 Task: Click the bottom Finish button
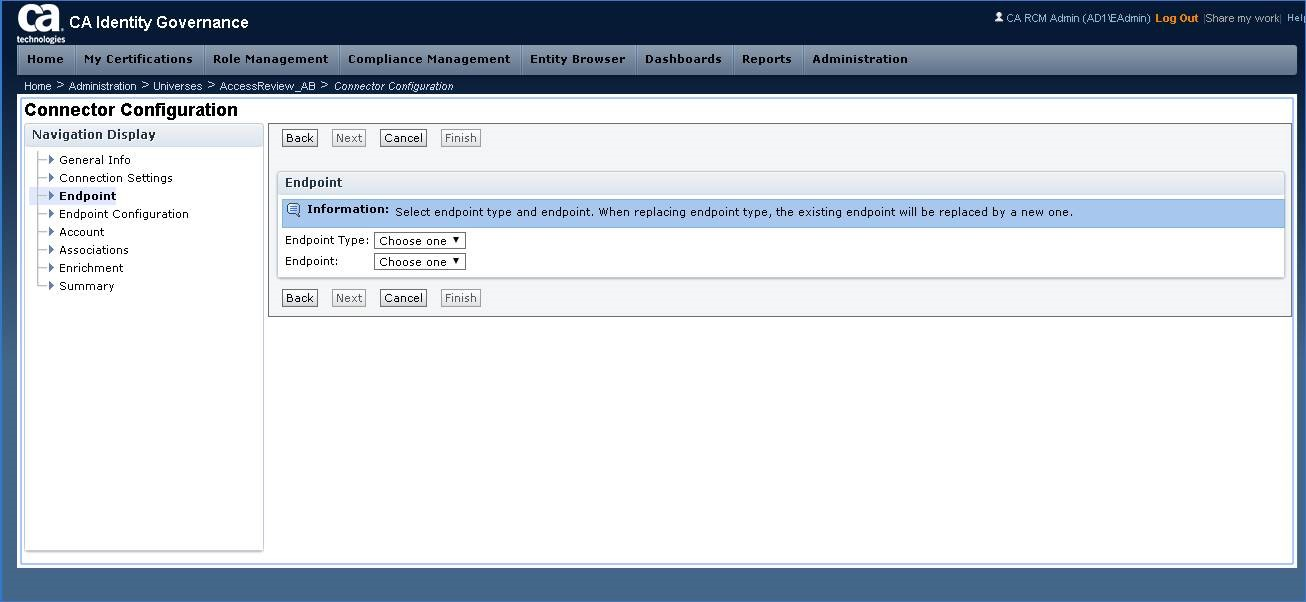(461, 298)
